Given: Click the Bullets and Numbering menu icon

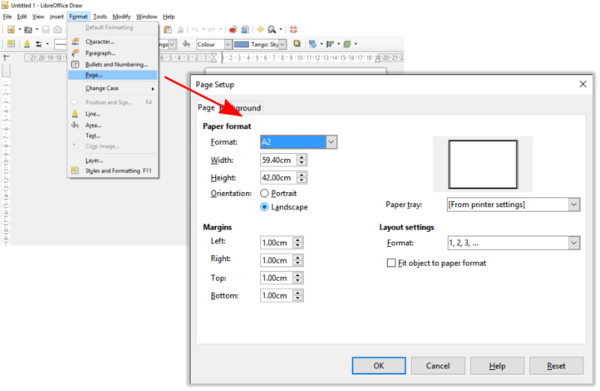Looking at the screenshot, I should click(x=75, y=64).
